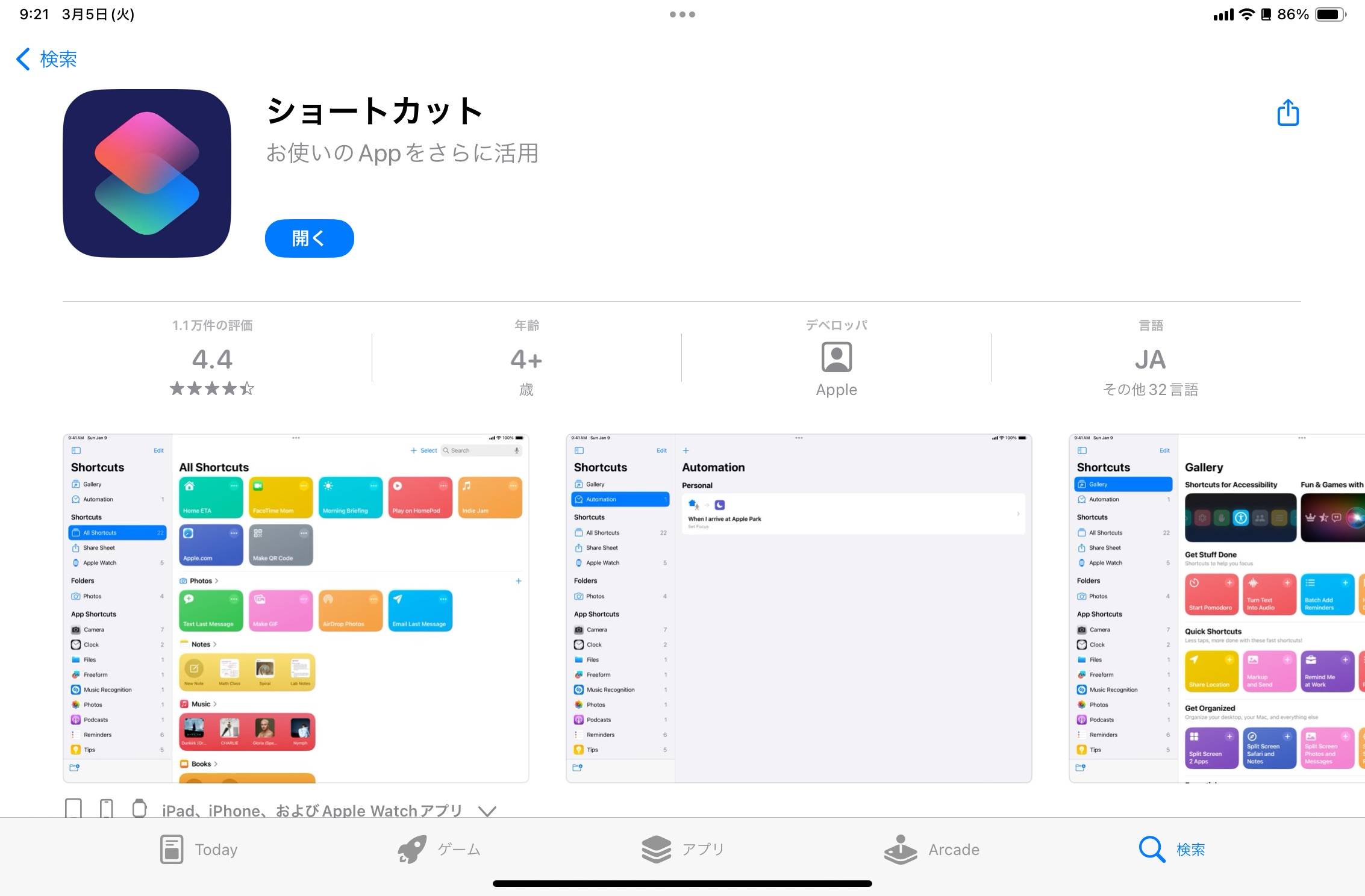Viewport: 1365px width, 896px height.
Task: Switch to the Today tab
Action: pos(199,850)
